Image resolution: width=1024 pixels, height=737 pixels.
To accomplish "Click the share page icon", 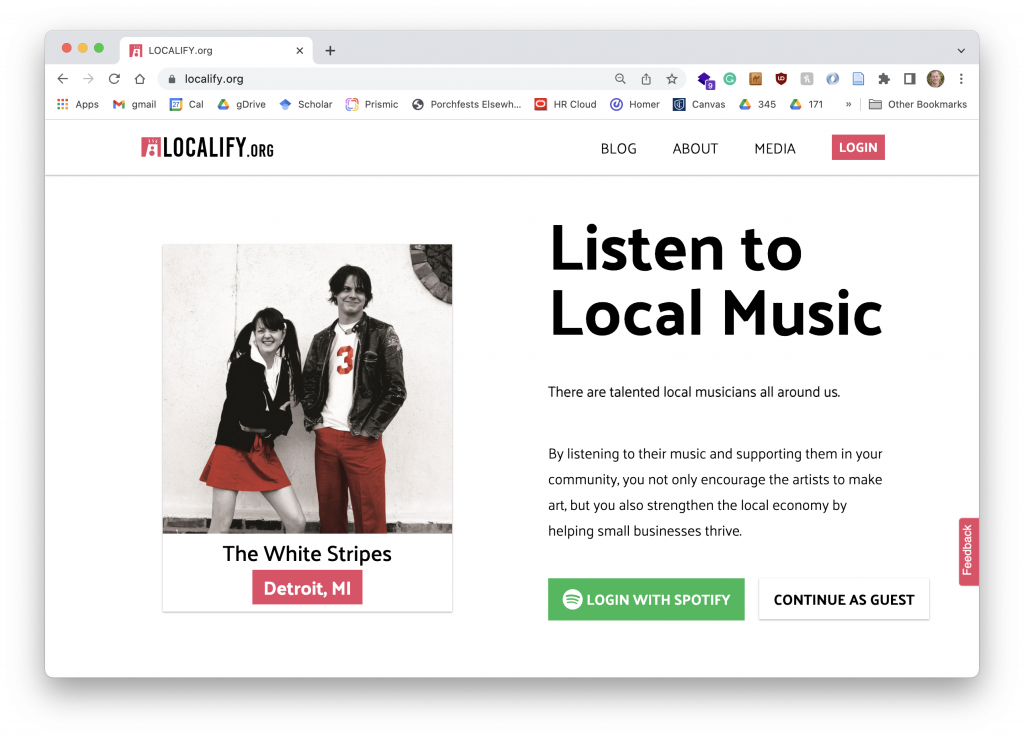I will (x=646, y=79).
